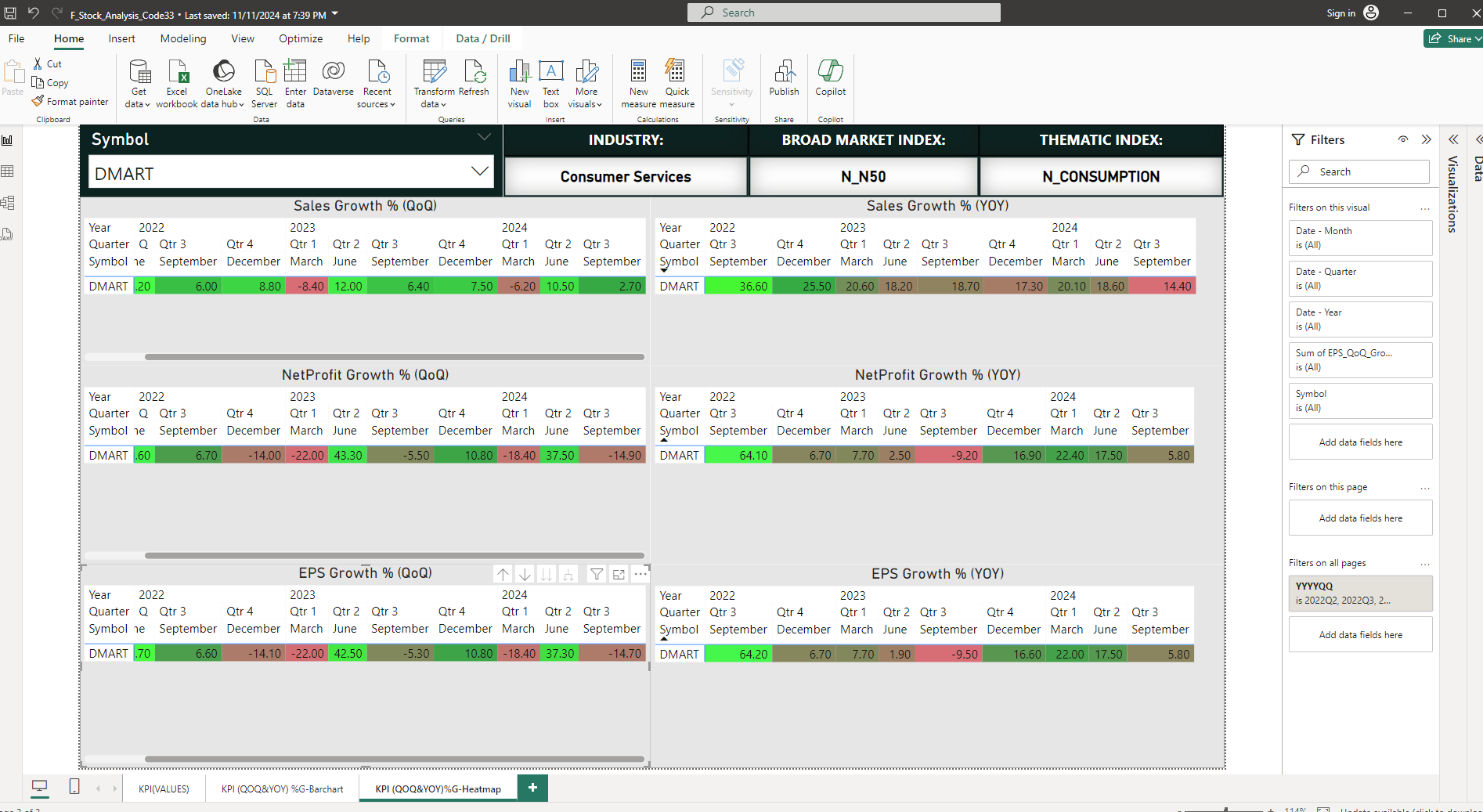1483x812 pixels.
Task: Add a new report page
Action: tap(532, 788)
